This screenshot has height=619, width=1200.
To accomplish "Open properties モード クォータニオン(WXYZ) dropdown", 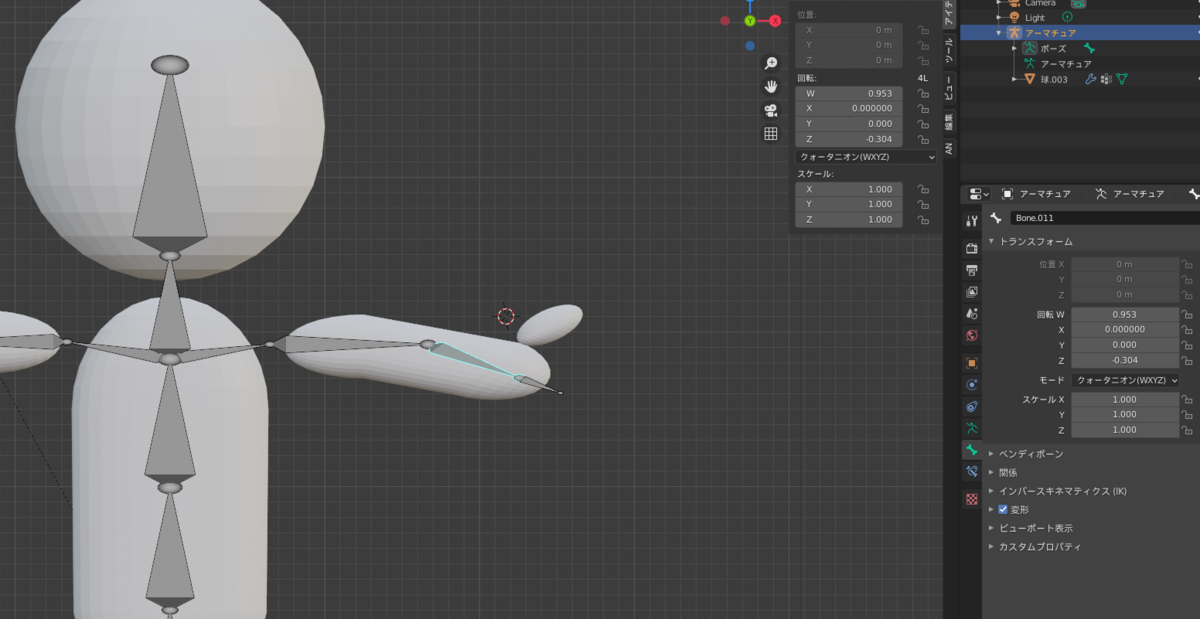I will tap(1126, 381).
